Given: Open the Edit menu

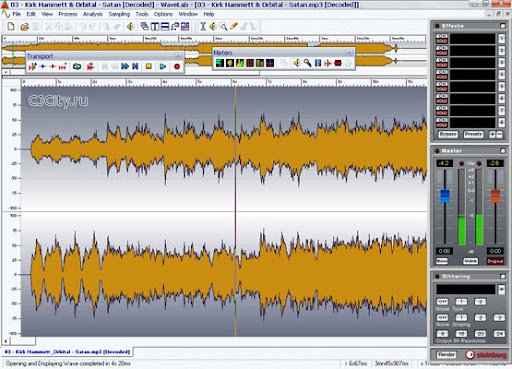Looking at the screenshot, I should pos(31,14).
